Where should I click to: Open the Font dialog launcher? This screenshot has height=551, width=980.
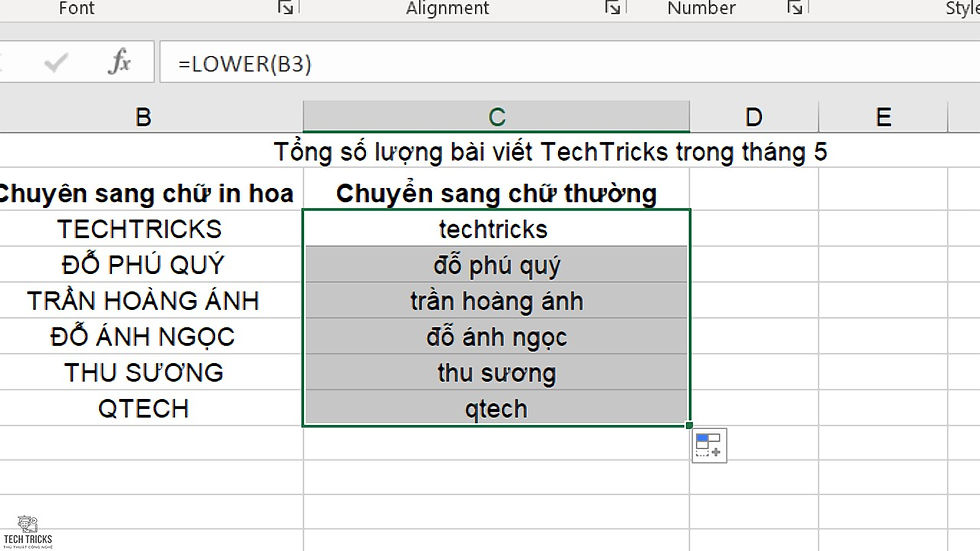[286, 7]
